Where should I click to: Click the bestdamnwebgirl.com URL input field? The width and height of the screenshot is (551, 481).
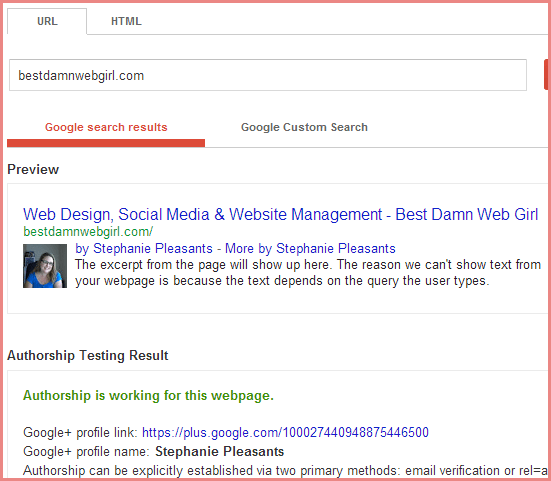(x=268, y=75)
